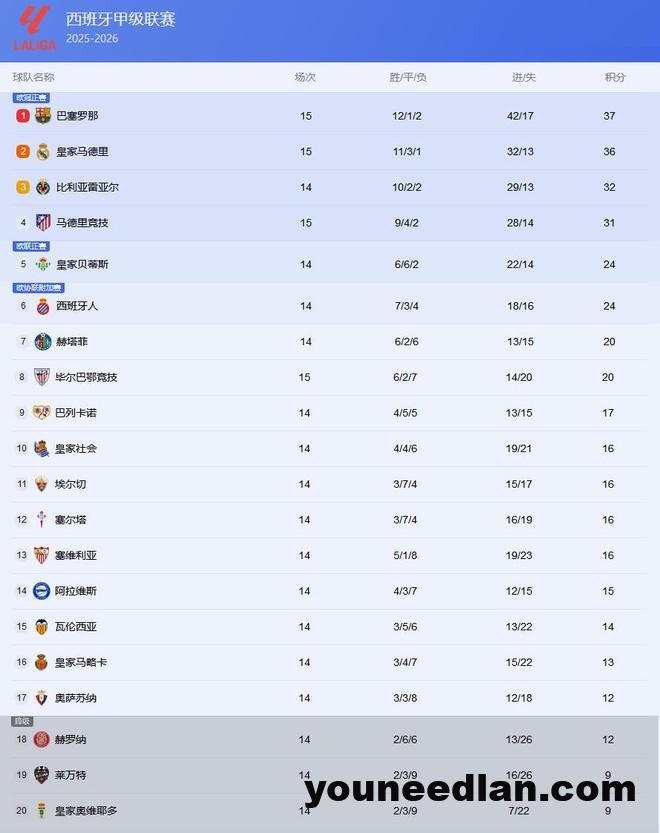Viewport: 660px width, 833px height.
Task: Click the Sevilla (塞维利亚) team crest
Action: tap(42, 555)
